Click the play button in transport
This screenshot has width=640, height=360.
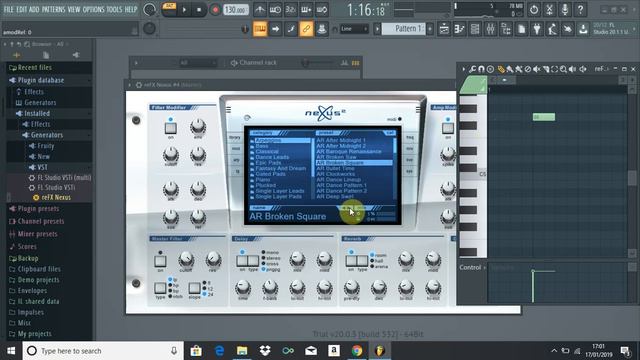pos(184,10)
